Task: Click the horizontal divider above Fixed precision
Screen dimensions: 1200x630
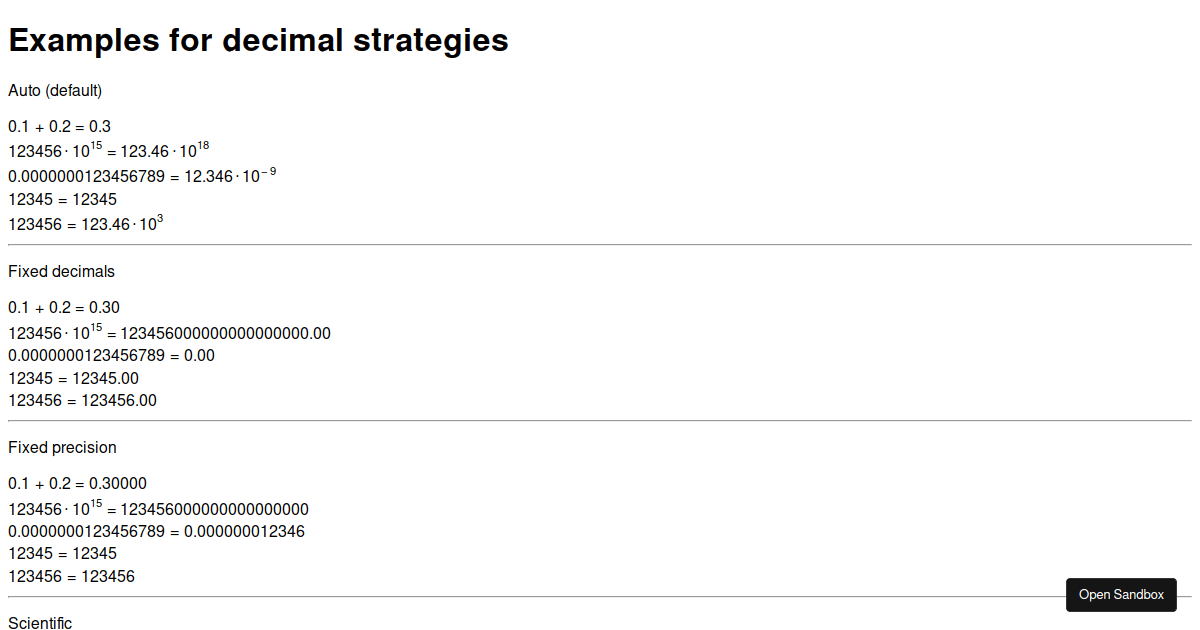Action: (x=600, y=421)
